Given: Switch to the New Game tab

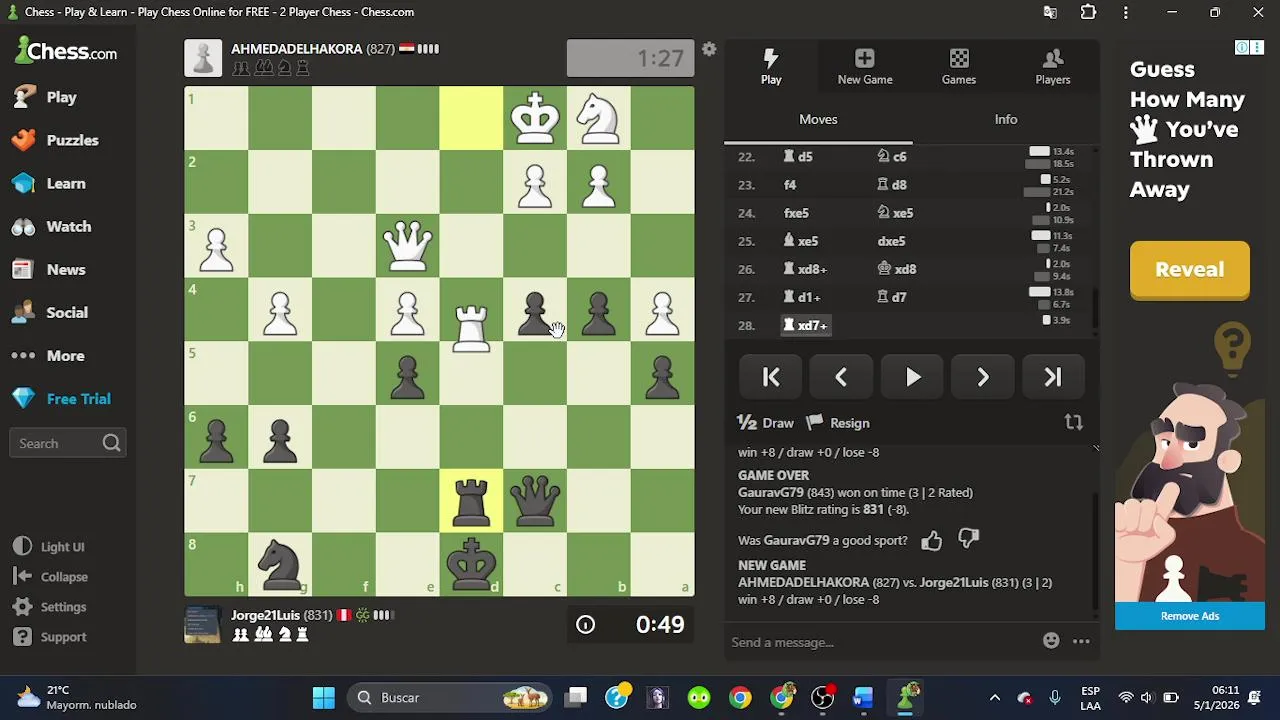Looking at the screenshot, I should (865, 66).
